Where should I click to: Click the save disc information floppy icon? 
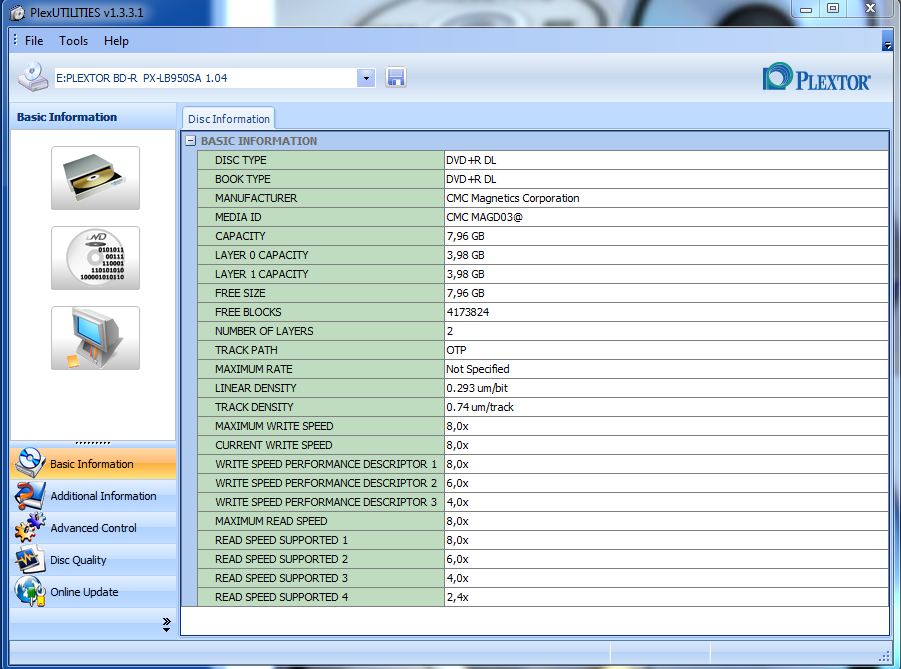[395, 78]
